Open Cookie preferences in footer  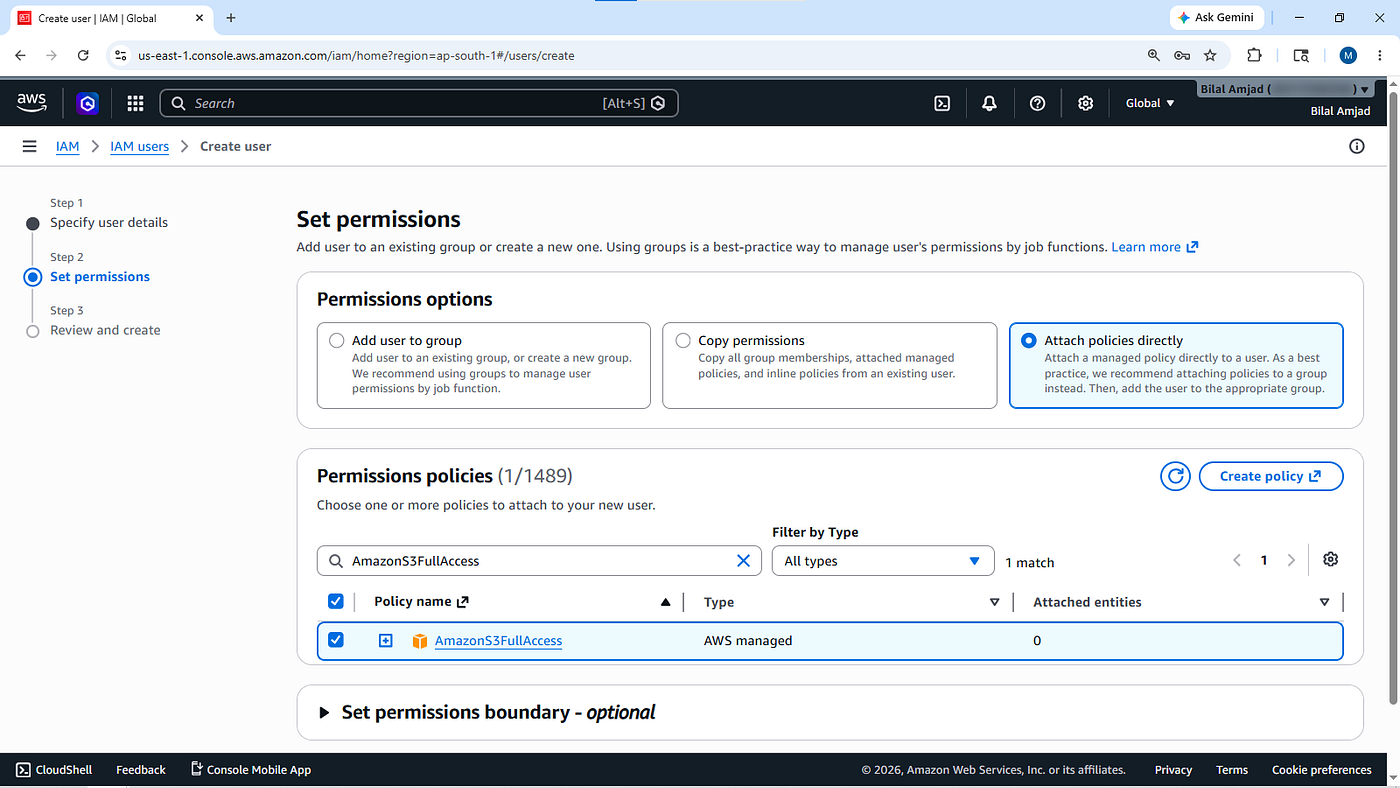tap(1322, 770)
